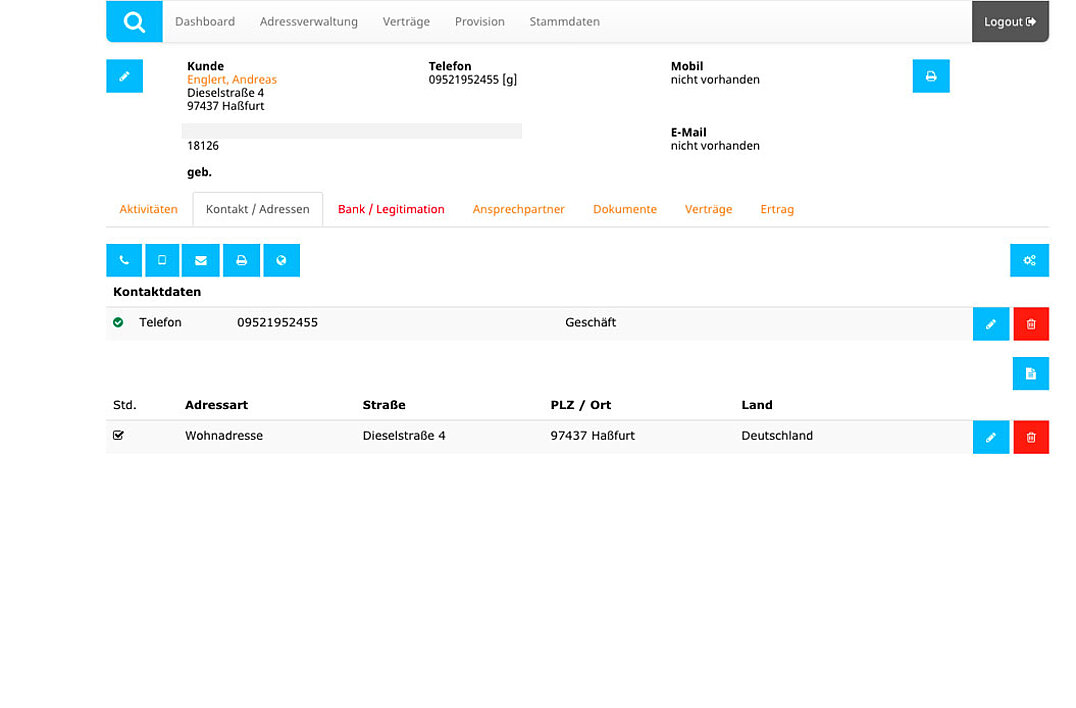This screenshot has height=708, width=1076.
Task: Click the 97437 Haßfurt cell in address table
Action: coord(593,436)
